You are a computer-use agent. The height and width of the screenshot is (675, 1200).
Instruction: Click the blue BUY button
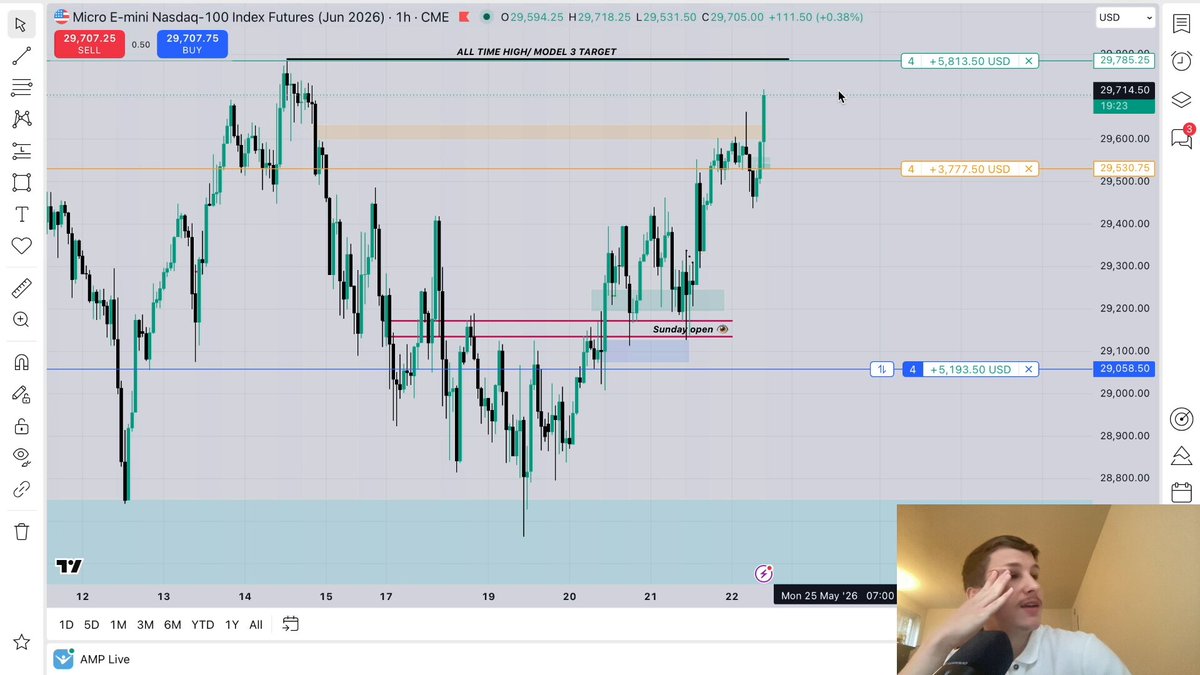point(192,43)
